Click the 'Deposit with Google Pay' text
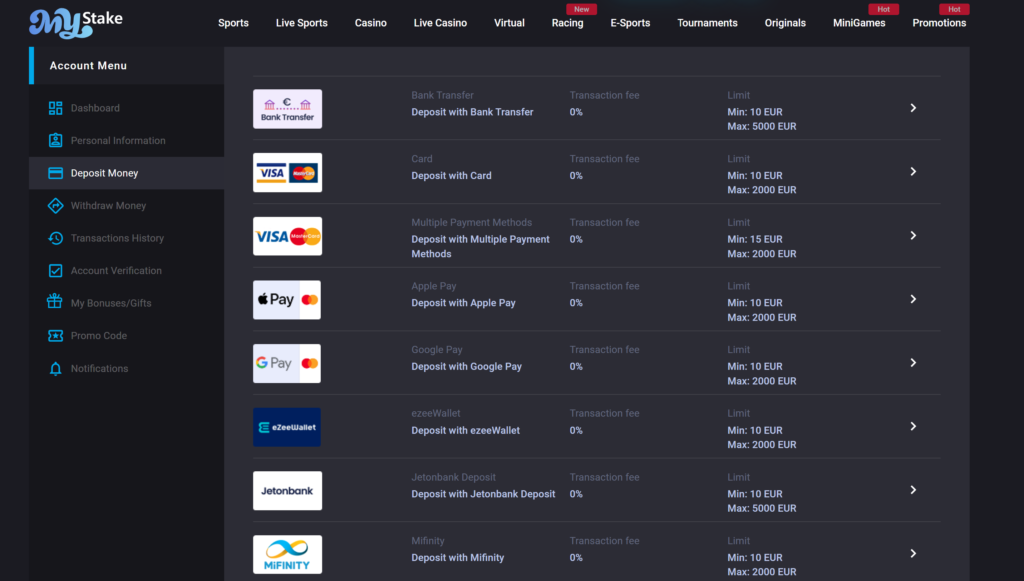 click(466, 367)
